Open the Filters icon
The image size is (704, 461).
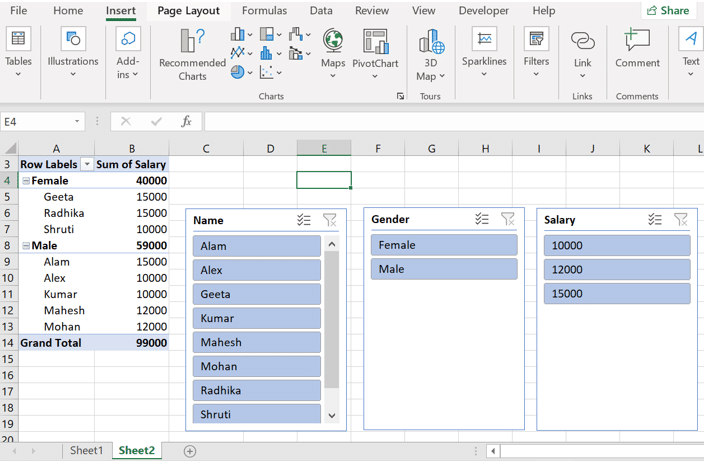pos(536,39)
